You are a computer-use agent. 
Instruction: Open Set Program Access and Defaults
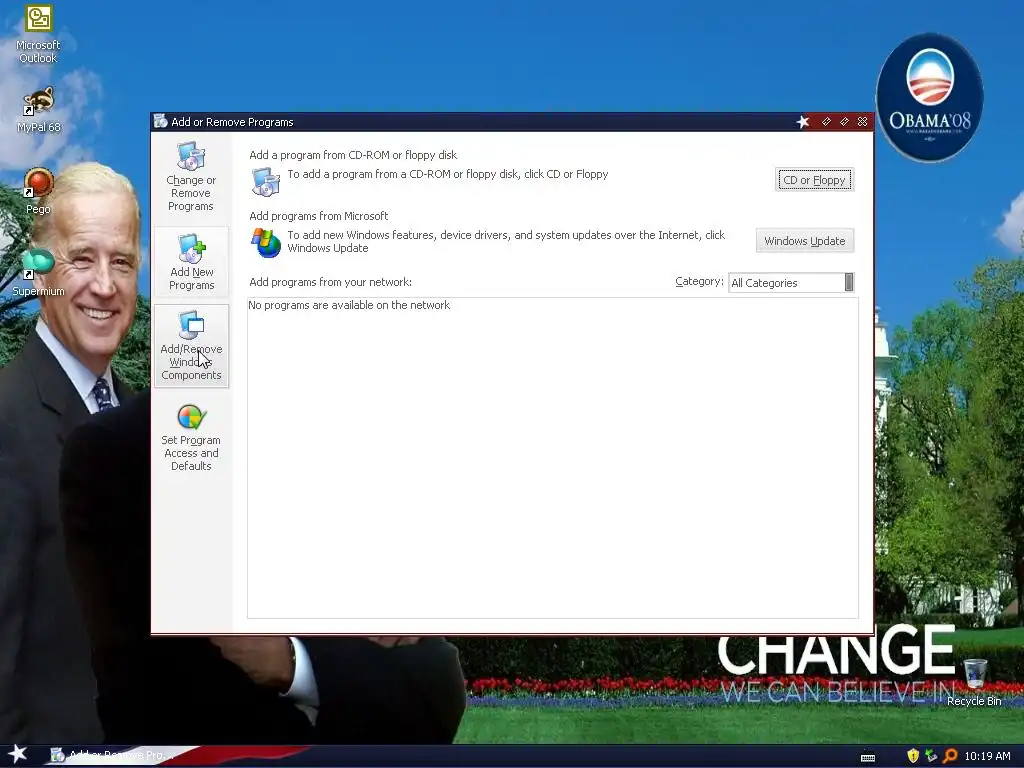(191, 437)
